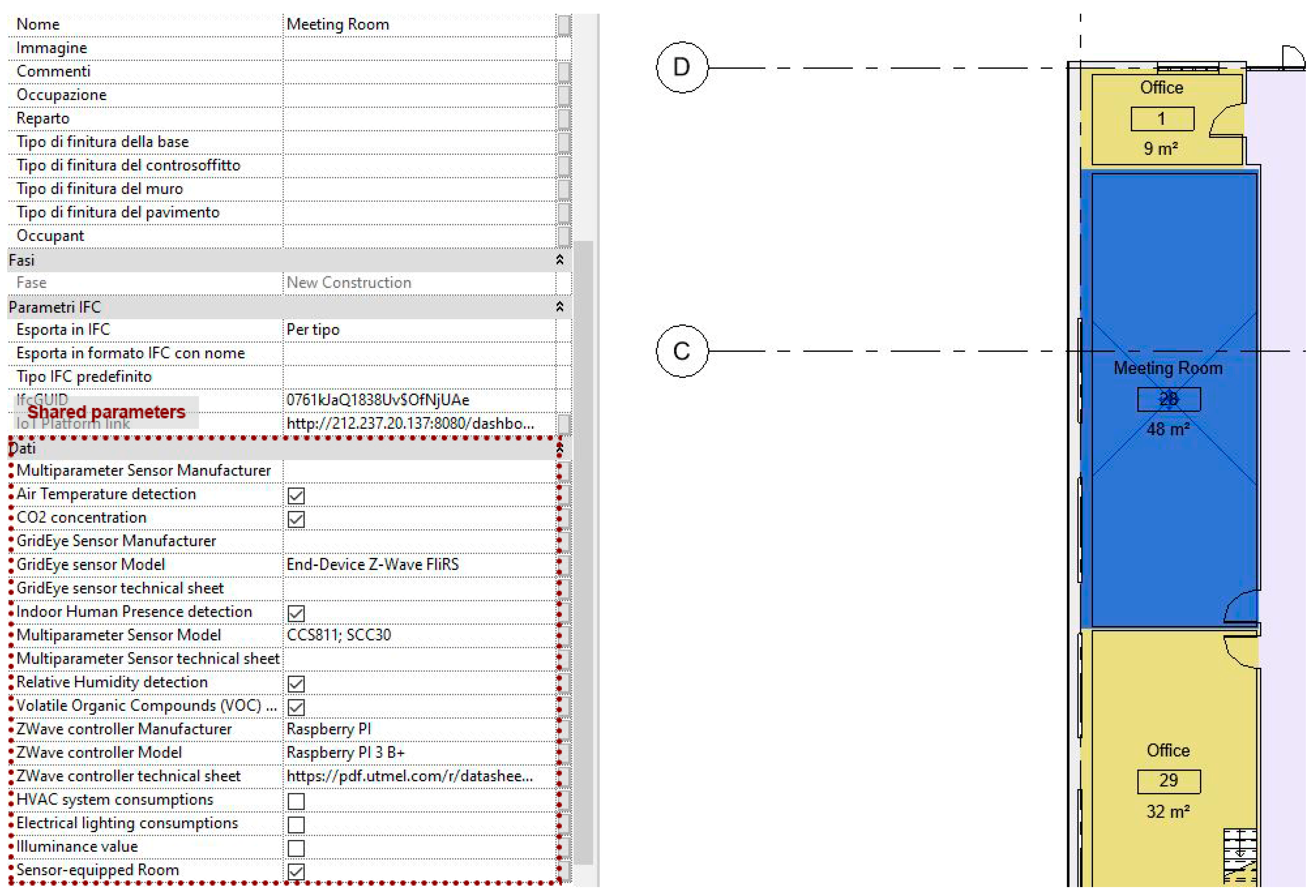
Task: Enable HVAC system consumptions checkbox
Action: 296,801
